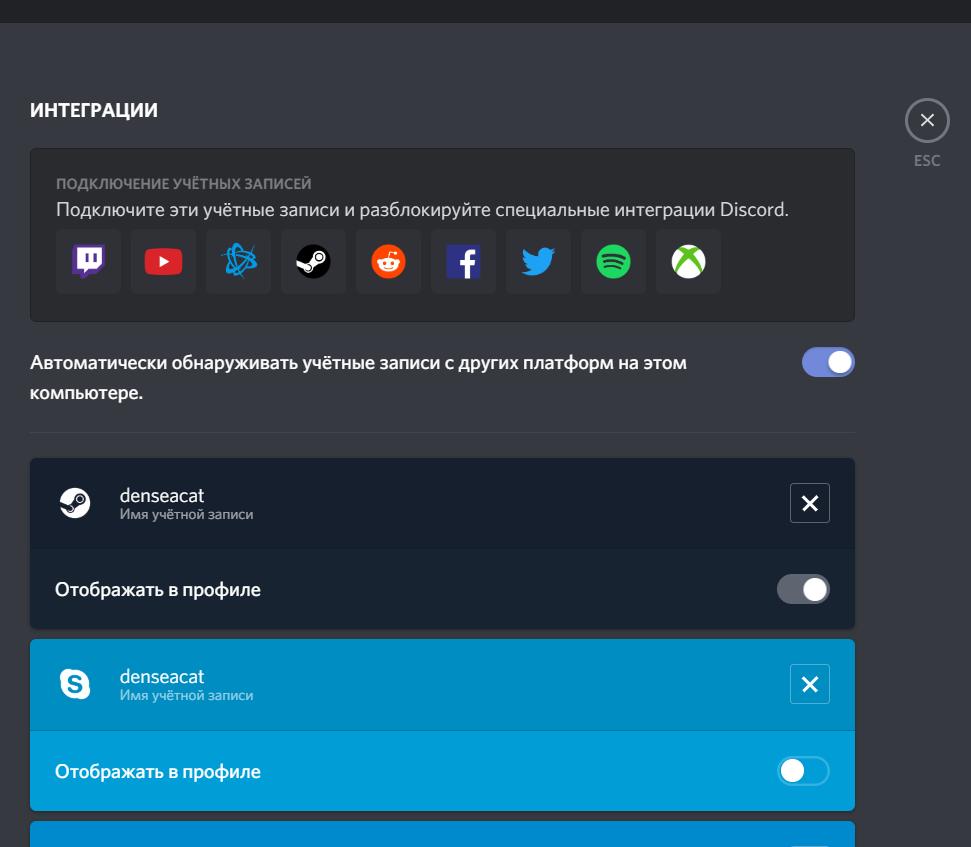Connect a Facebook account

tap(463, 261)
